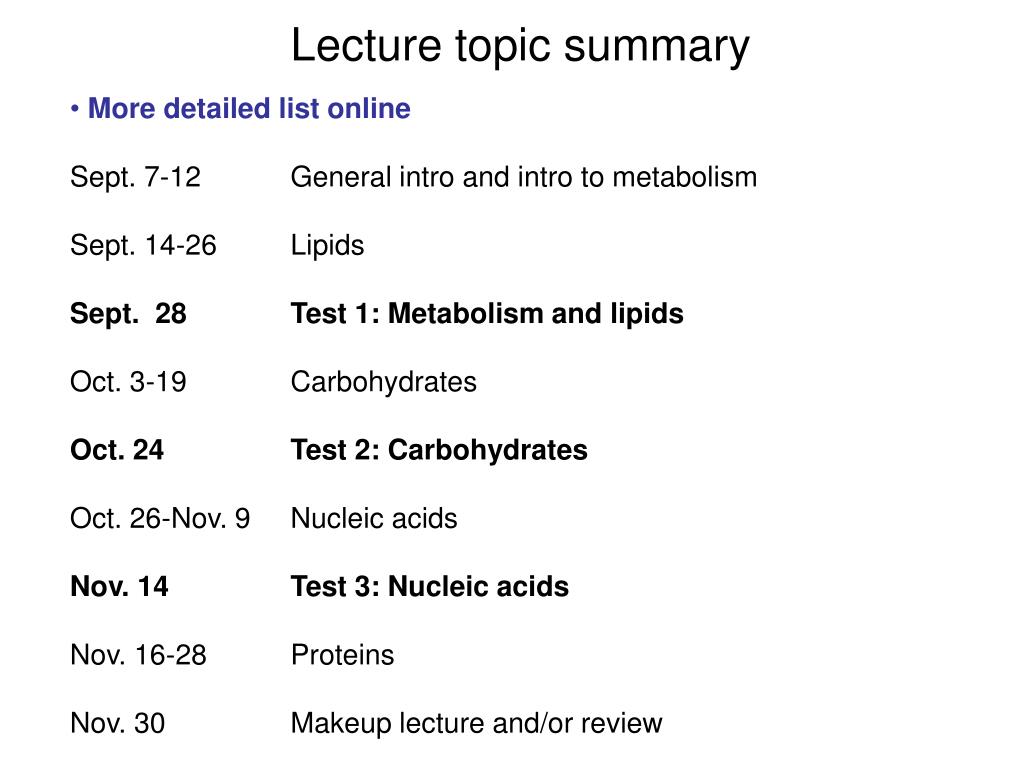Select the 'Nov. 16-28' date entry
Screen dimensions: 1024x768
coord(138,655)
